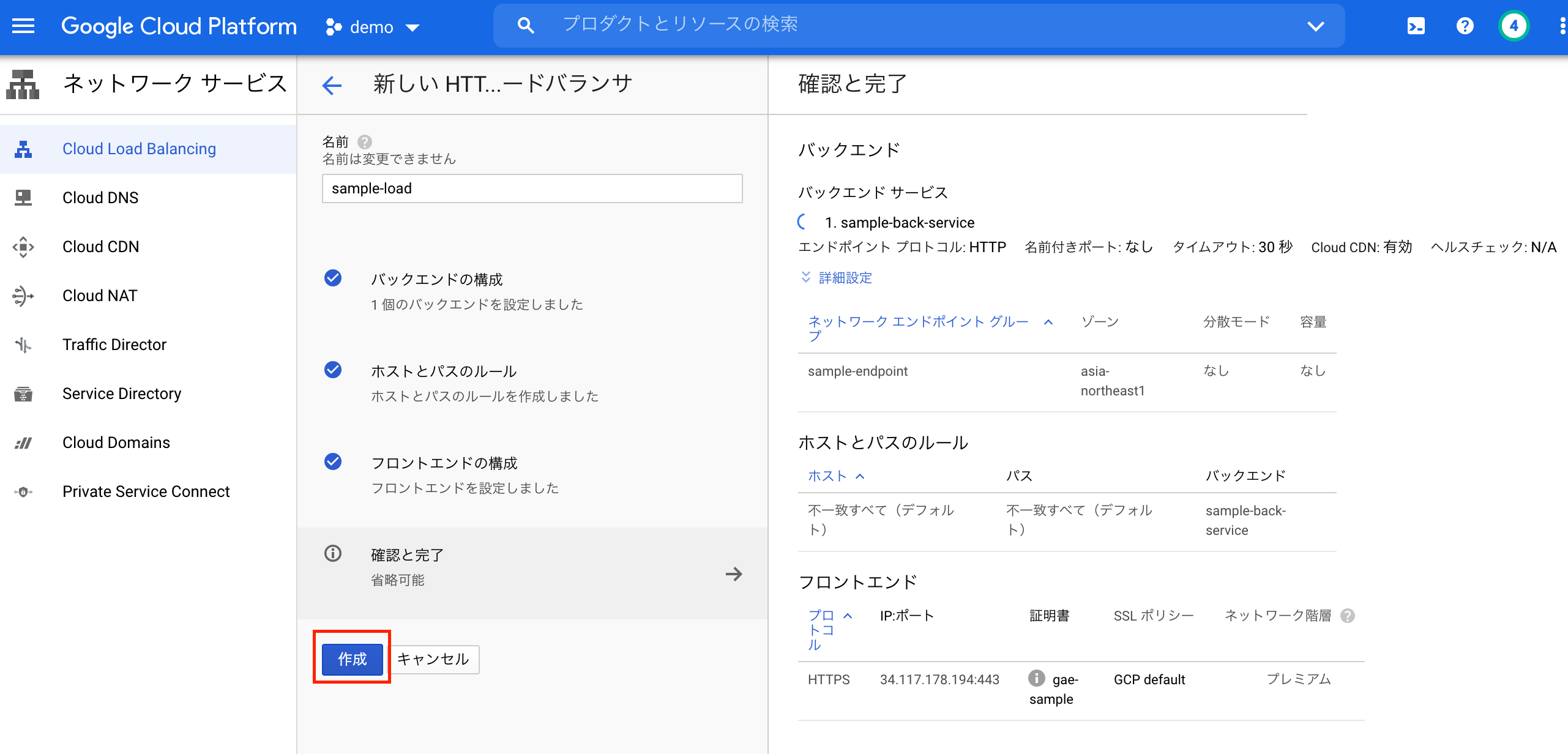Image resolution: width=1568 pixels, height=754 pixels.
Task: Click the help icon next to 名前
Action: click(365, 142)
